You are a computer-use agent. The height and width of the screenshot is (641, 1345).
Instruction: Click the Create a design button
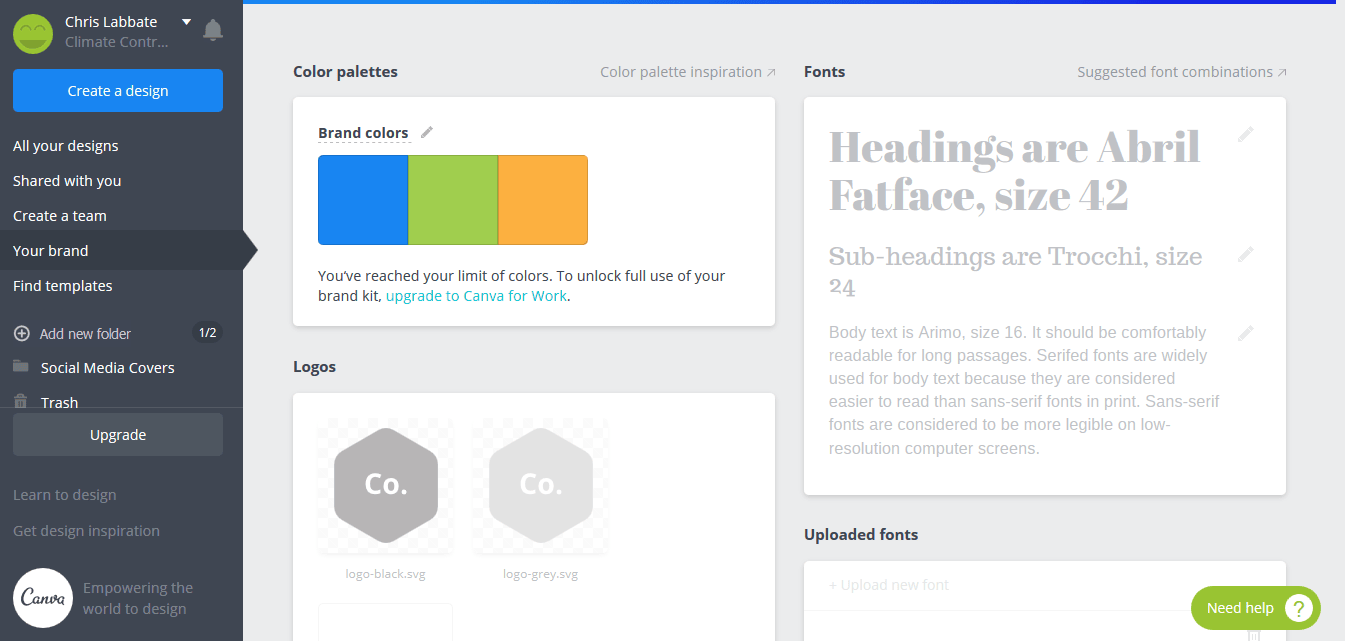click(x=117, y=90)
